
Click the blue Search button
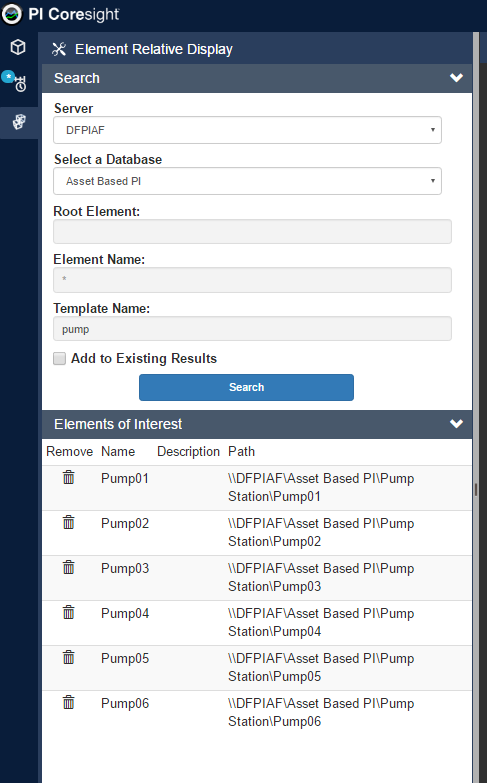pyautogui.click(x=246, y=387)
